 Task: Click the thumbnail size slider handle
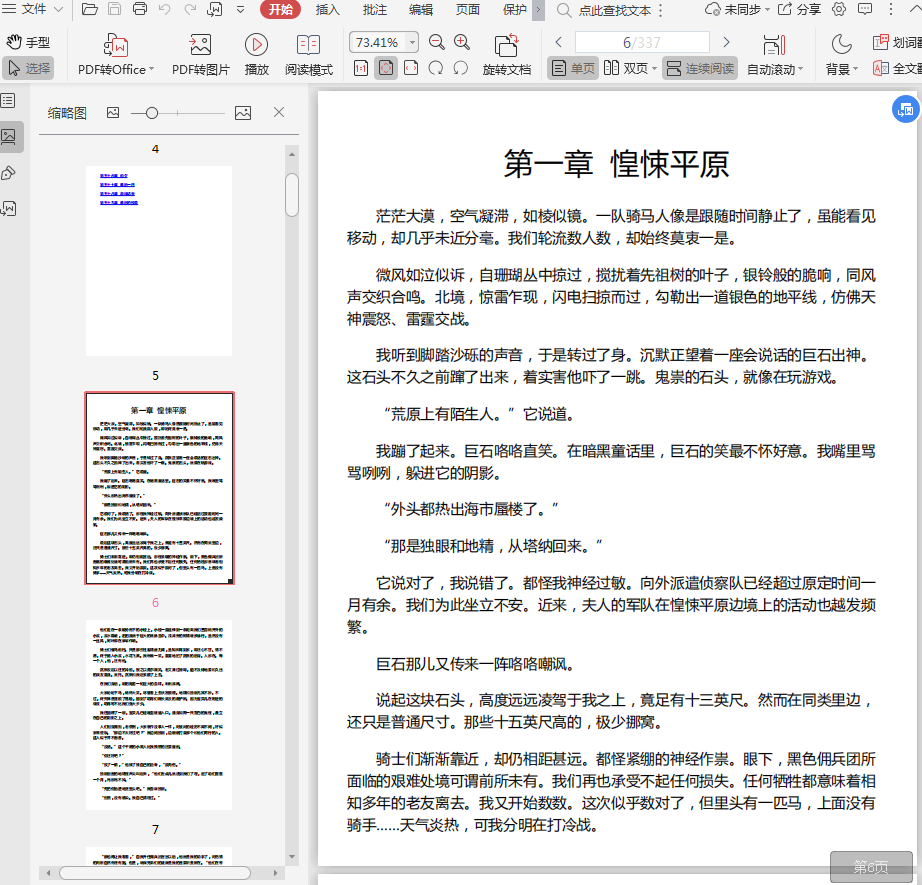tap(152, 114)
